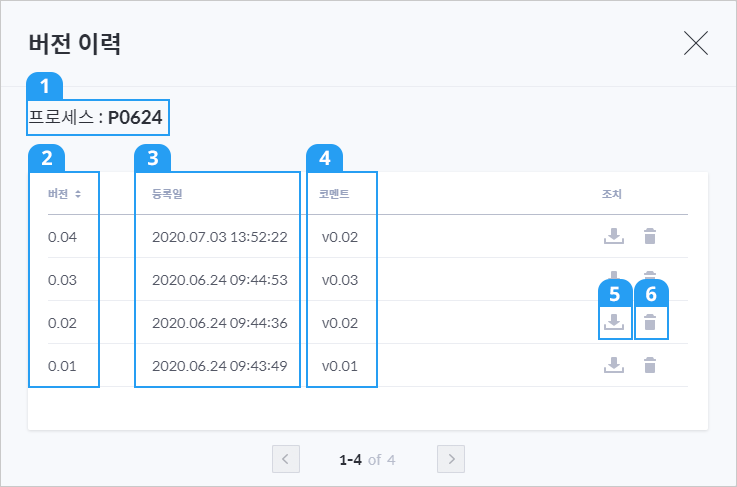The width and height of the screenshot is (737, 487).
Task: Select the date 2020.07.03 13:52:22
Action: tap(220, 237)
